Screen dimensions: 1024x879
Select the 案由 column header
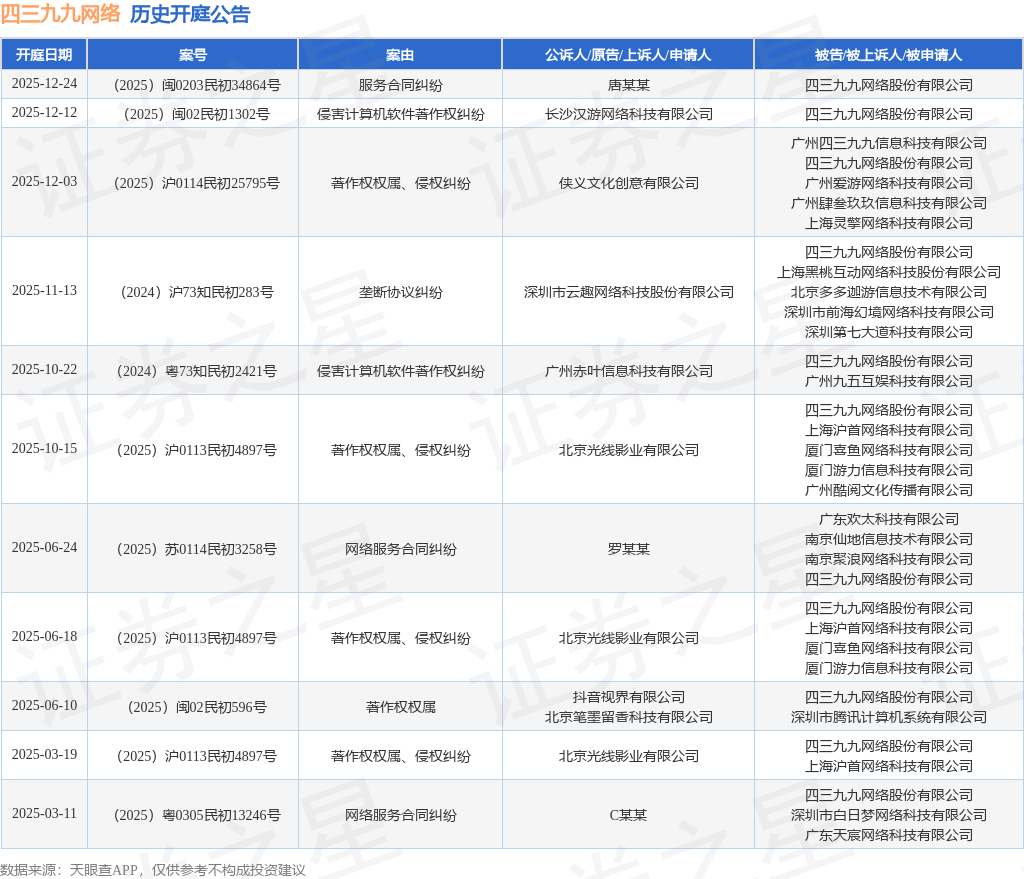(x=400, y=55)
